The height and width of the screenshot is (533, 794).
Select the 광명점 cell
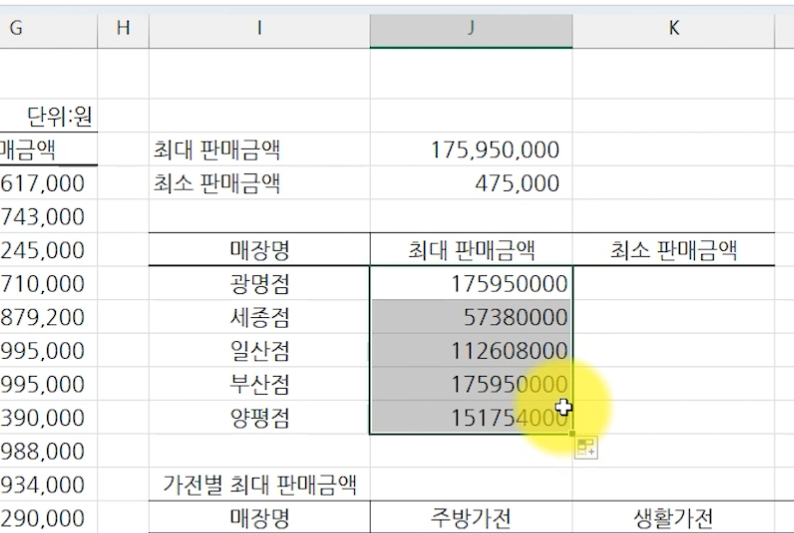point(259,283)
